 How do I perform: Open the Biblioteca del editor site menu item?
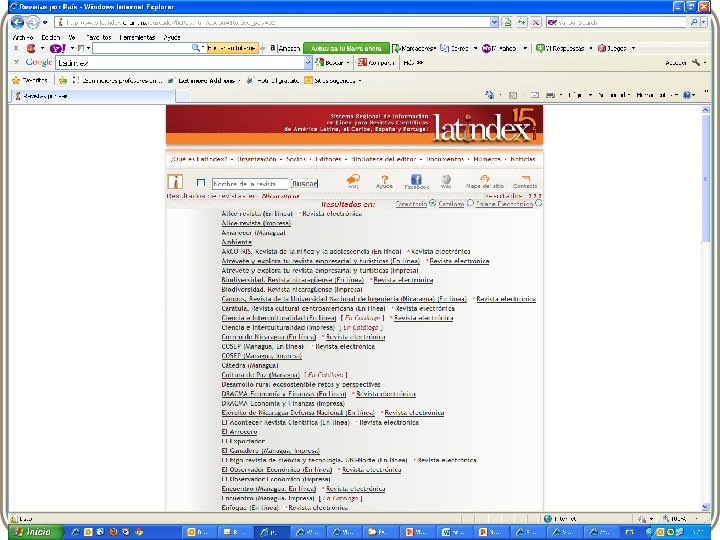[x=383, y=159]
